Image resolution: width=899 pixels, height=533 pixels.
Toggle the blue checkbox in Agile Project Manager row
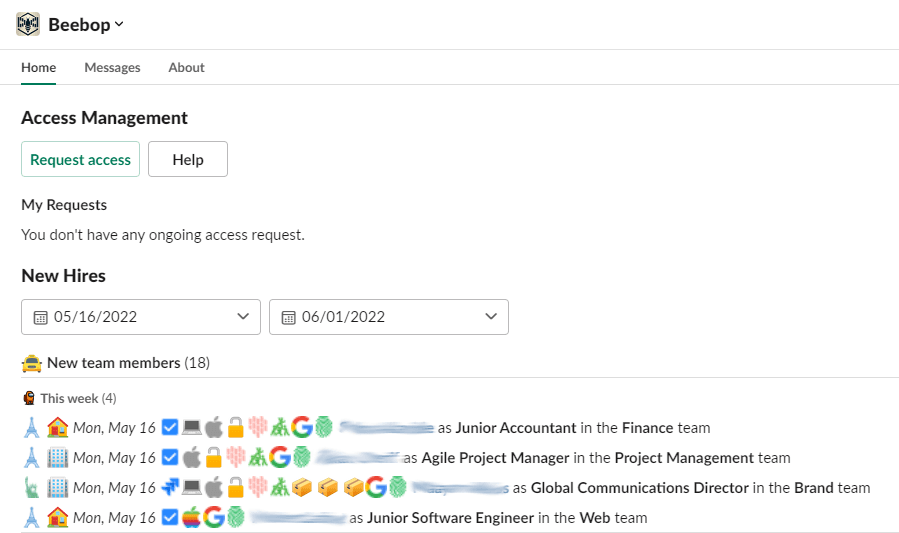point(169,458)
